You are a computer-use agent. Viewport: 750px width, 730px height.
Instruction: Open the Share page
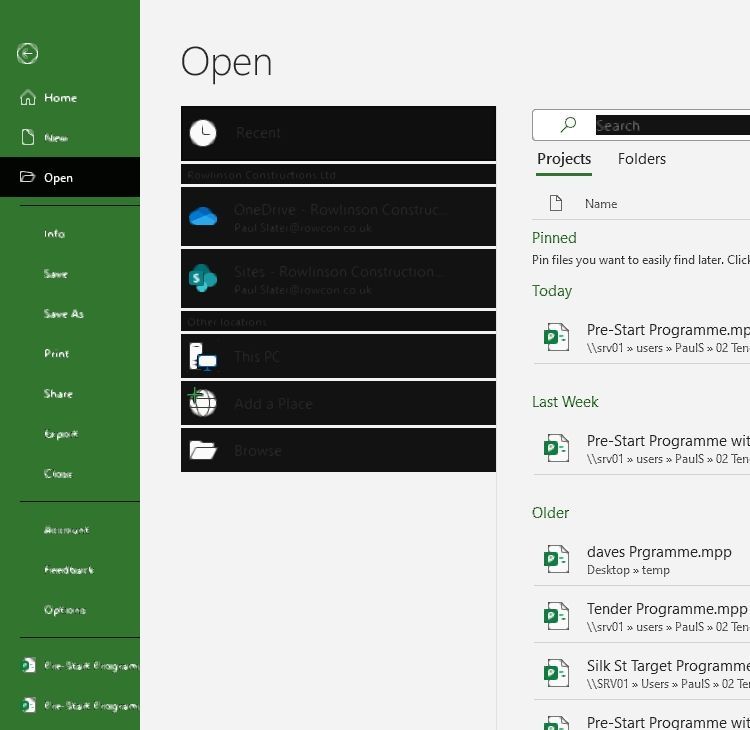(x=70, y=394)
